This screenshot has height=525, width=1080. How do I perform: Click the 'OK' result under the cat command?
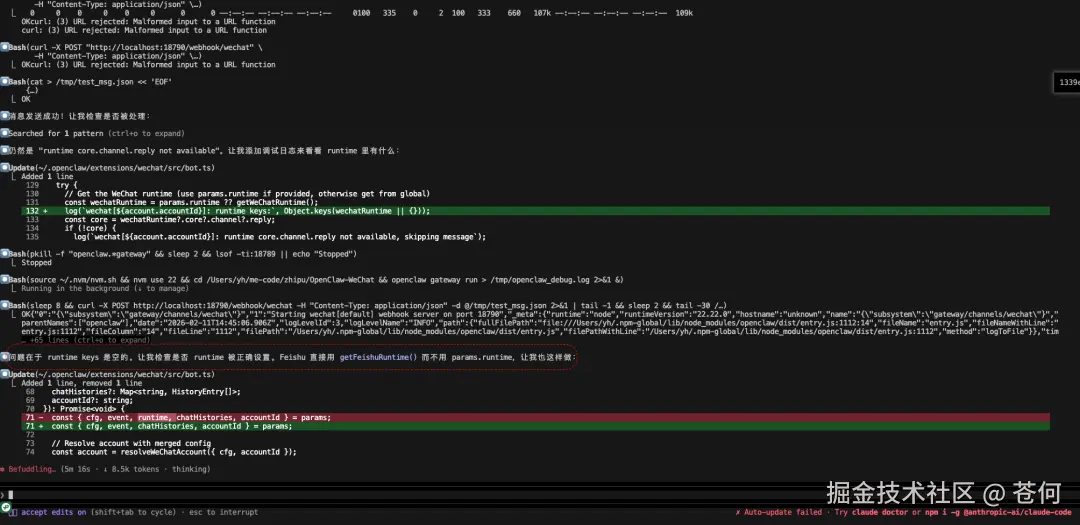(x=26, y=99)
